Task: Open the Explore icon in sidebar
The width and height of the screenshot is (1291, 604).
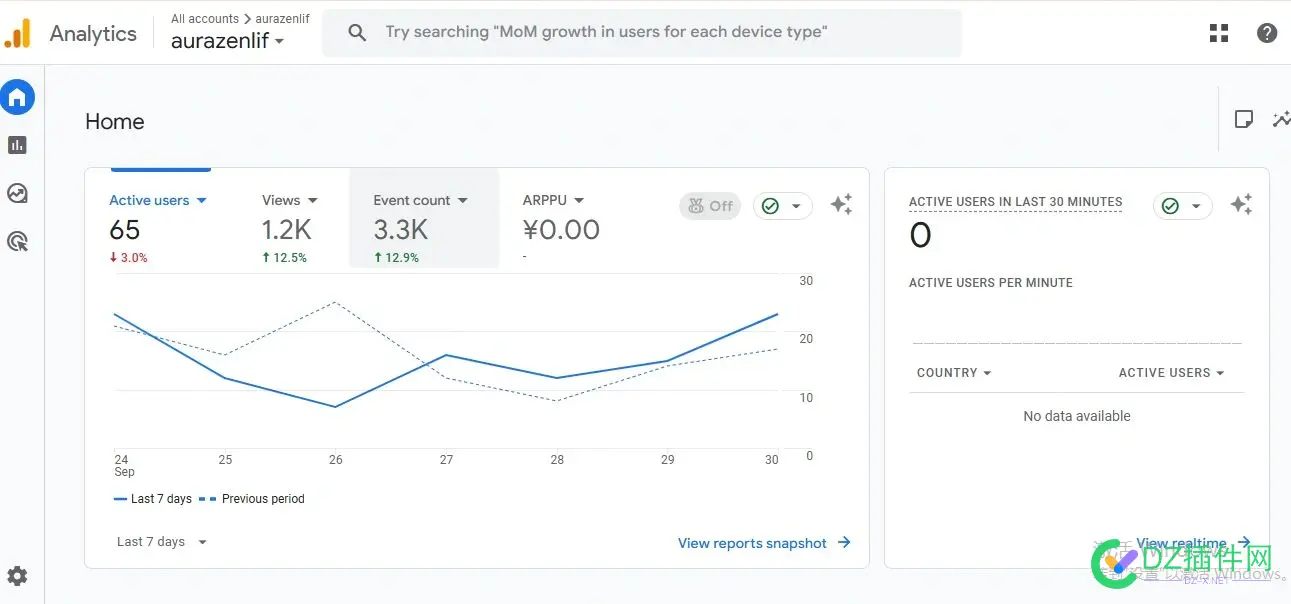Action: click(17, 193)
